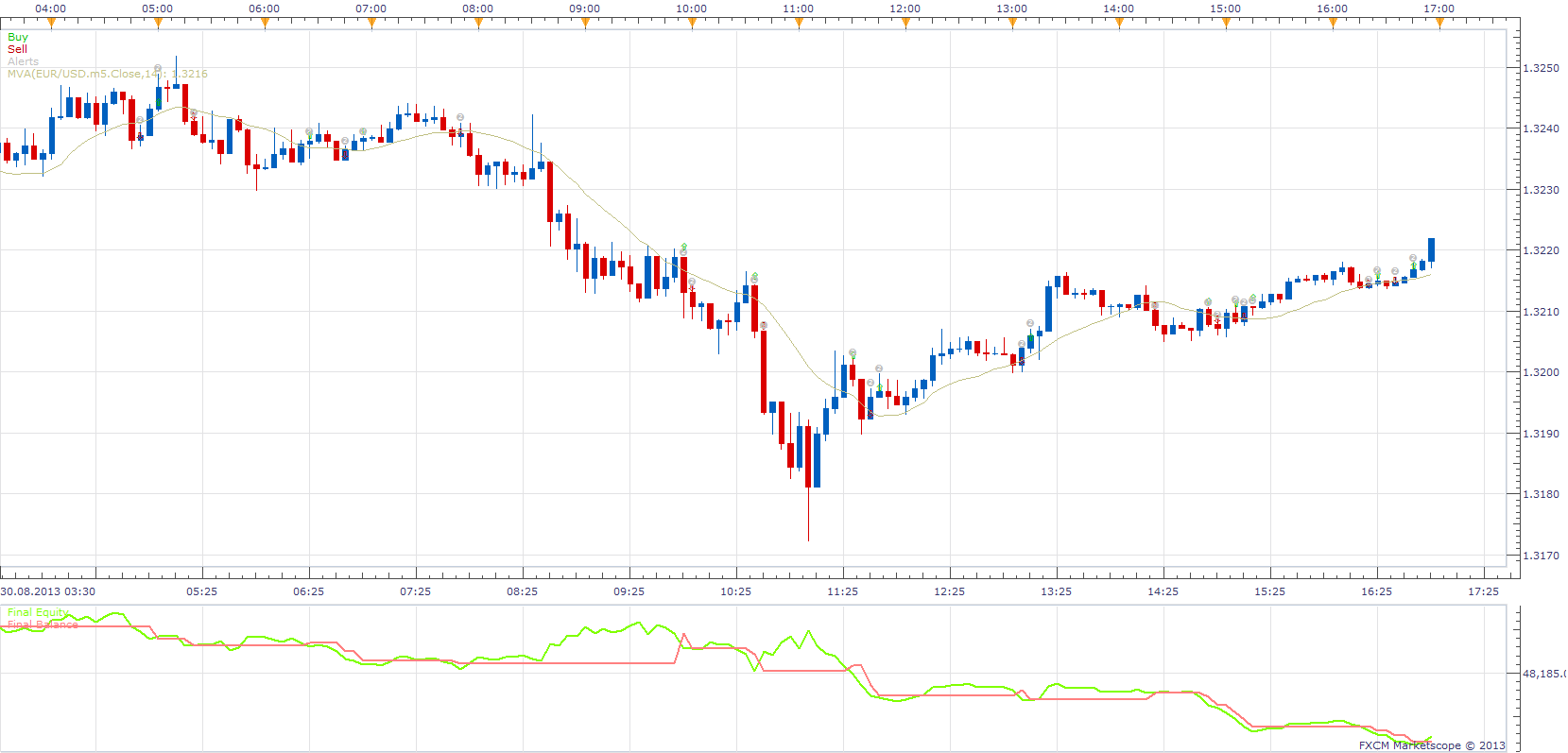The width and height of the screenshot is (1568, 753).
Task: Click the 08:25 bottom axis time
Action: (522, 591)
